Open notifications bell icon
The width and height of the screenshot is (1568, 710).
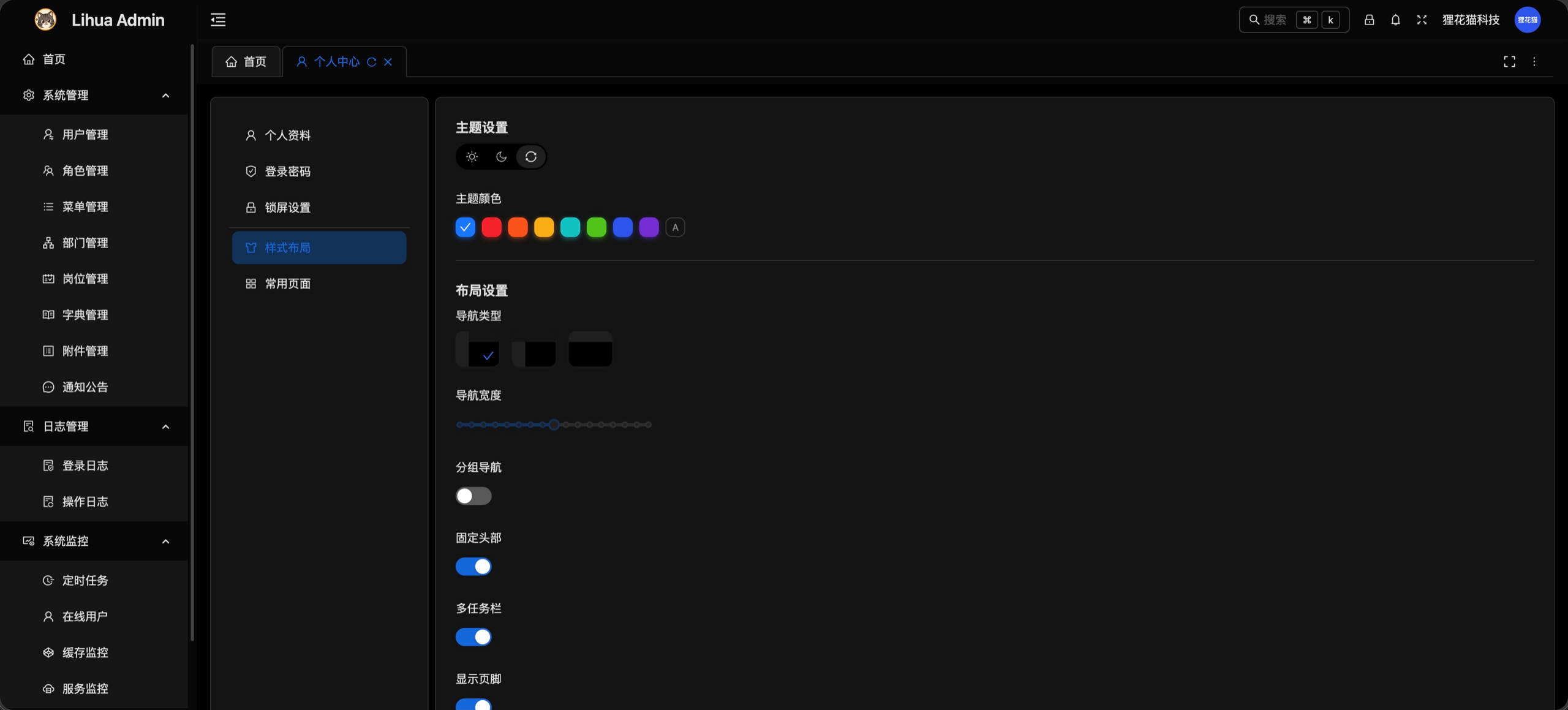pyautogui.click(x=1395, y=20)
